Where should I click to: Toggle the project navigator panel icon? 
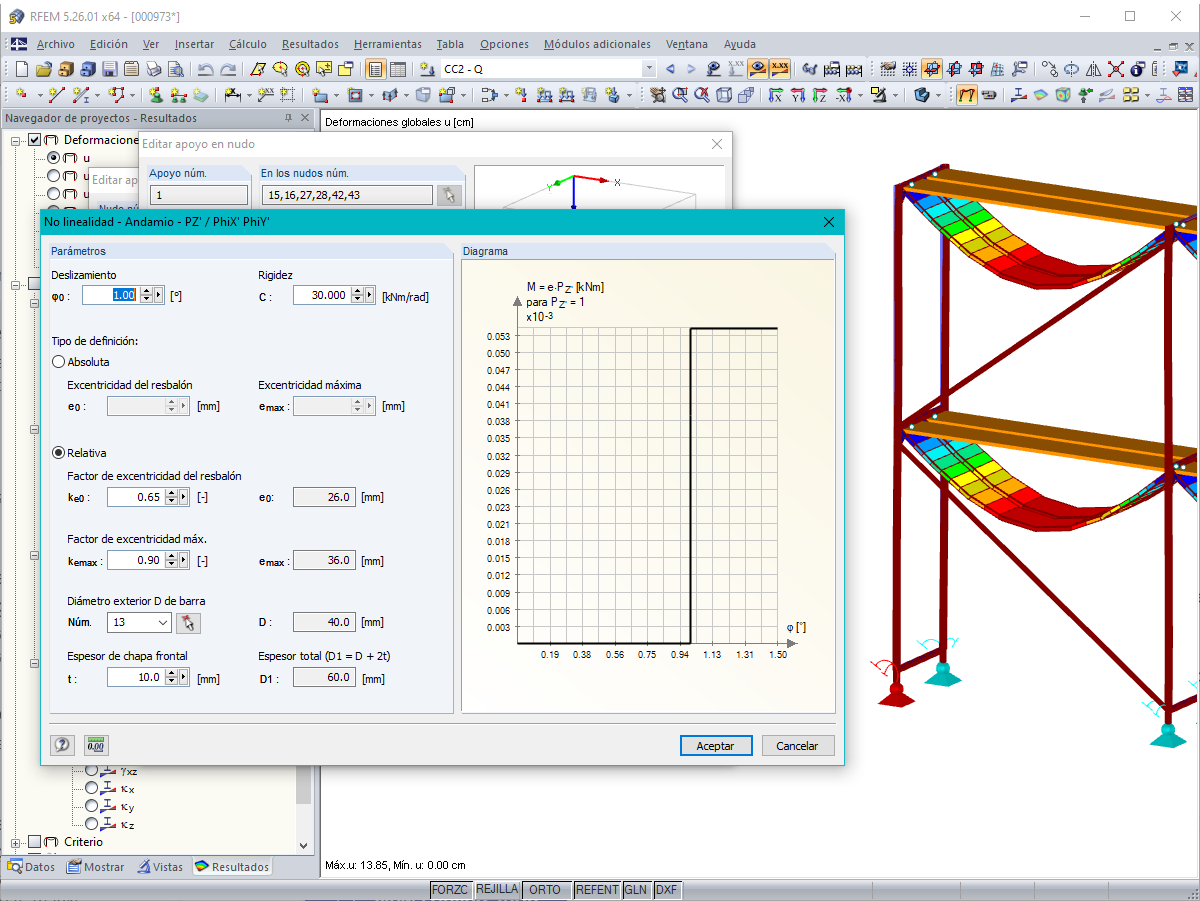(376, 69)
